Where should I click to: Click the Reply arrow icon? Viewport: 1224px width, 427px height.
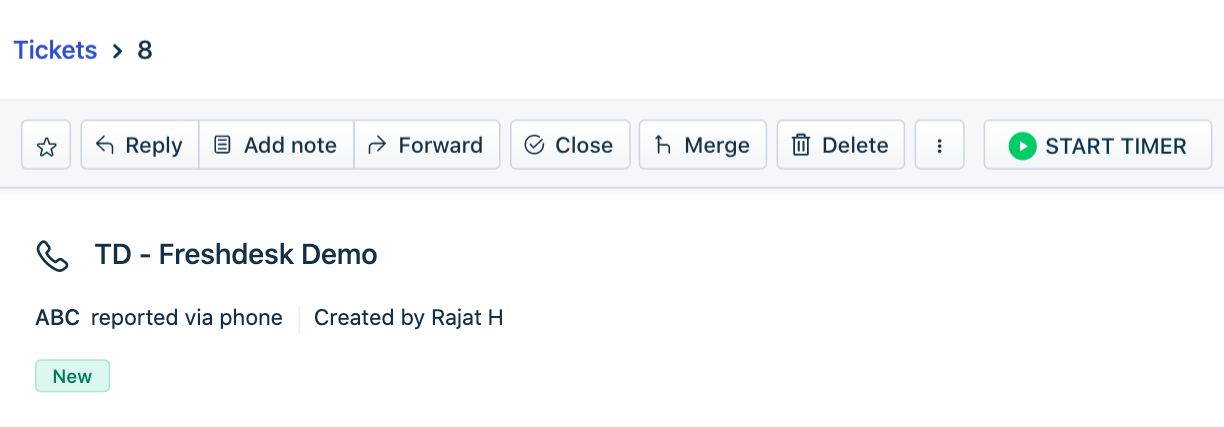tap(105, 146)
